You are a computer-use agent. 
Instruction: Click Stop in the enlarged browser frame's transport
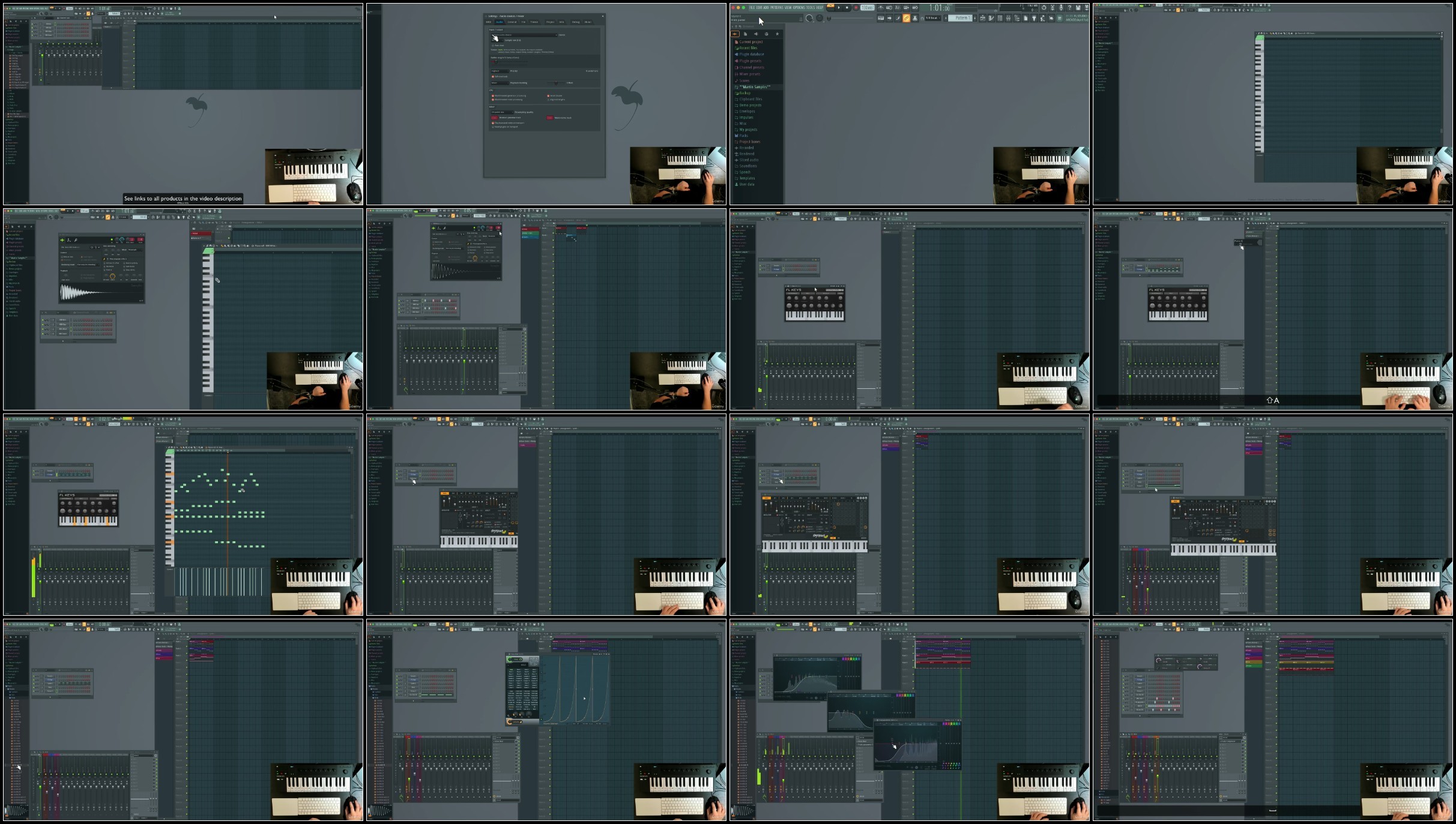847,8
